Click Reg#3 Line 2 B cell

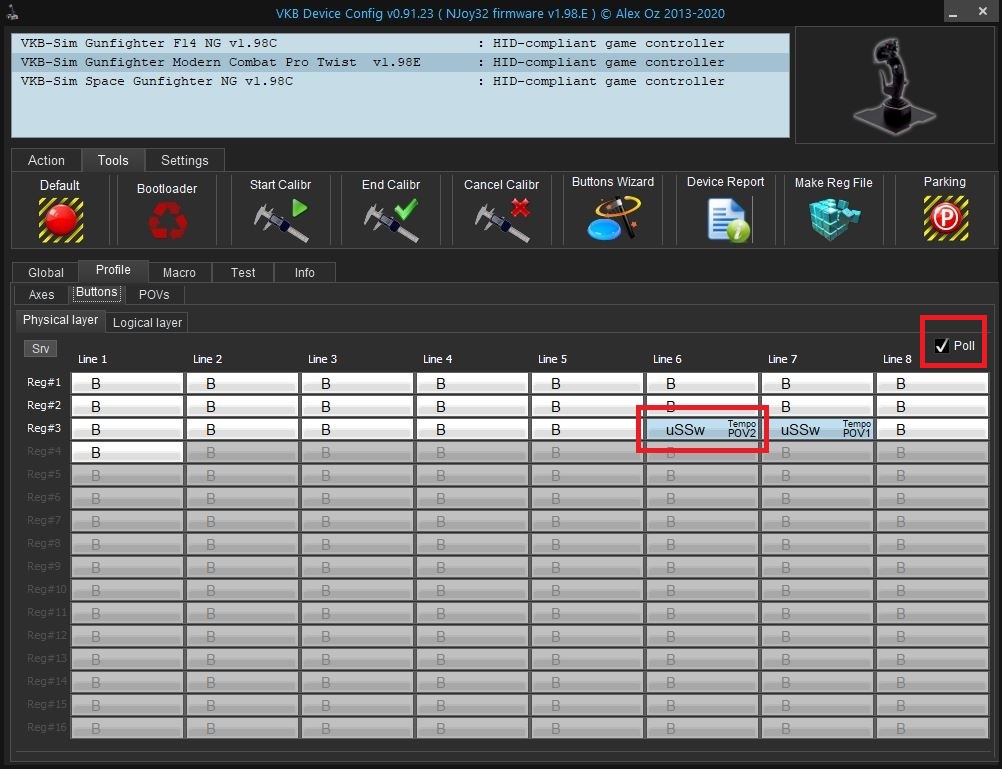242,429
